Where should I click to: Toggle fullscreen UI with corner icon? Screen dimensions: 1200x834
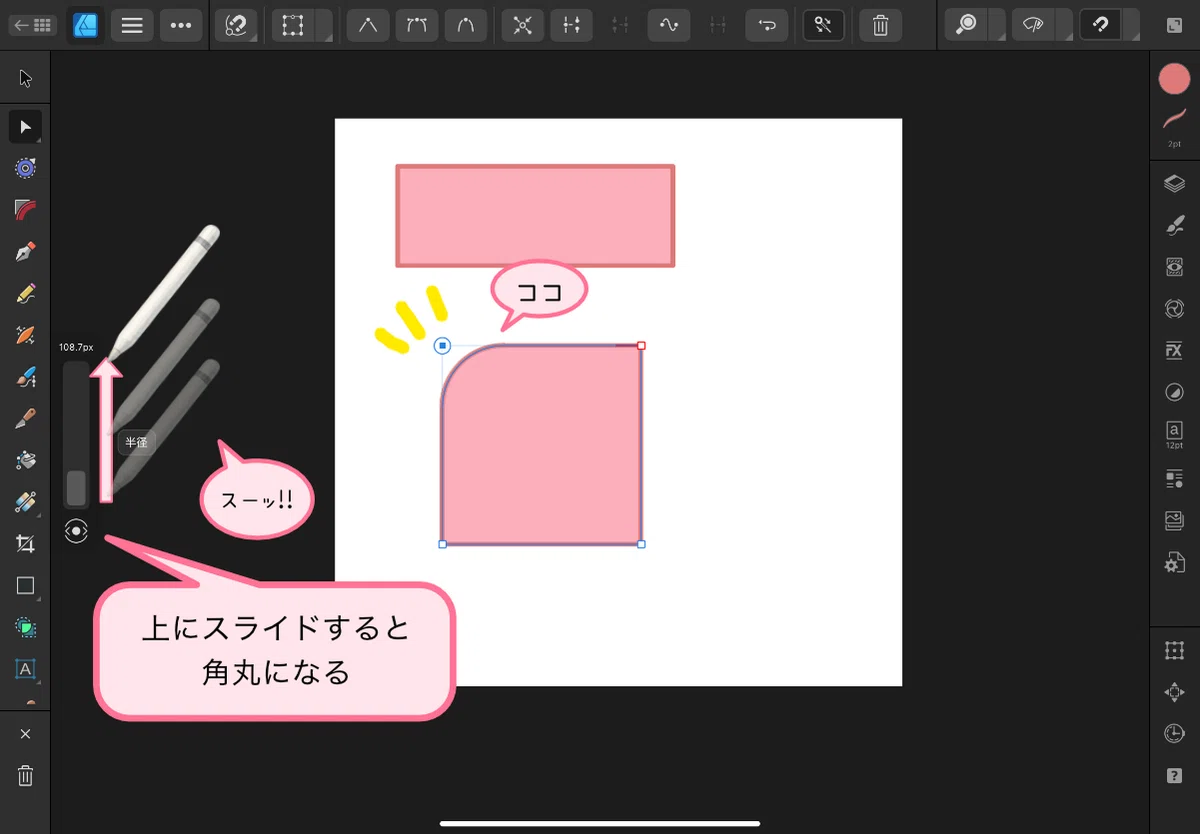tap(1174, 26)
